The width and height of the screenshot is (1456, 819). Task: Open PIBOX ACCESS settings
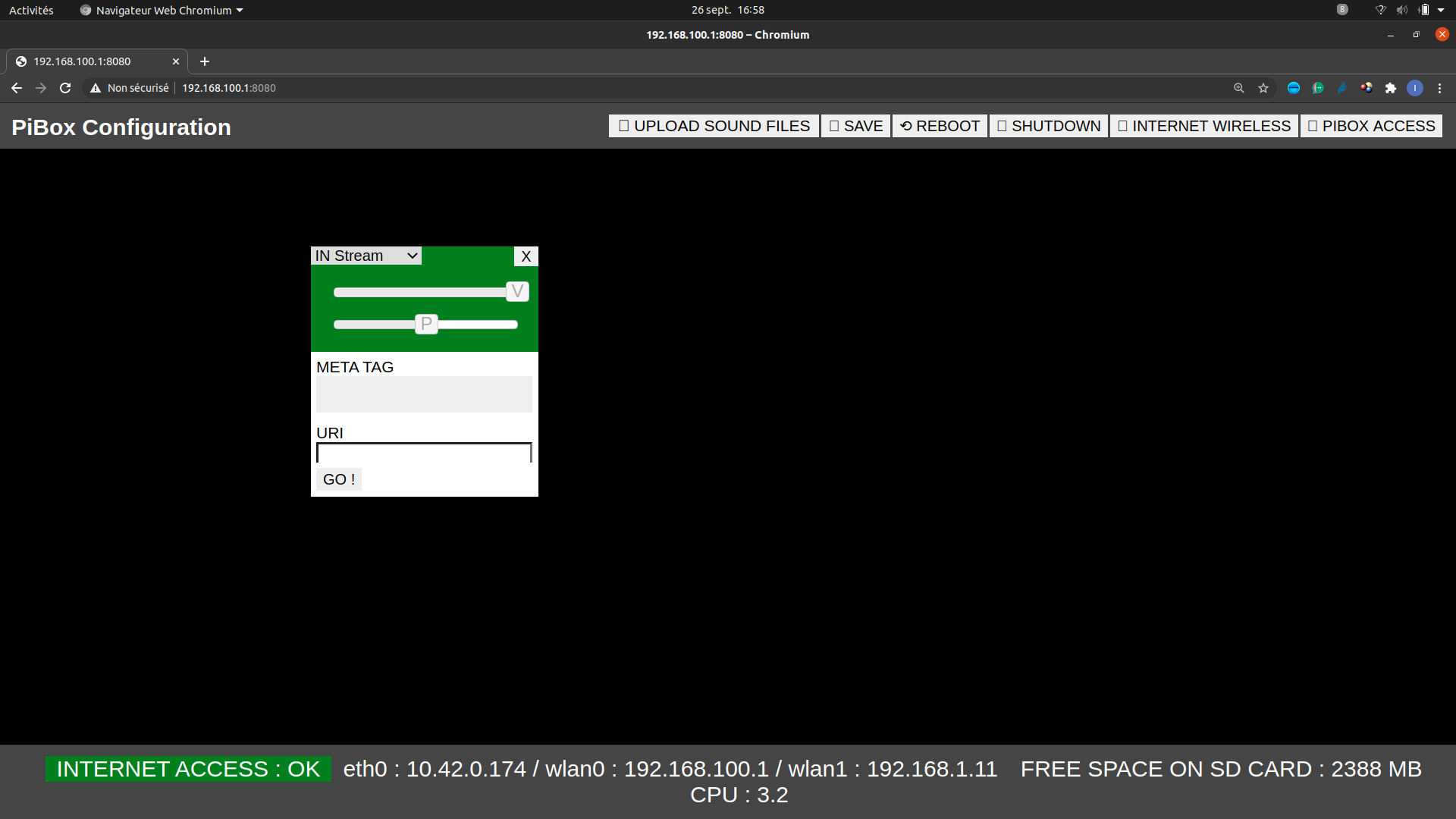click(x=1371, y=126)
